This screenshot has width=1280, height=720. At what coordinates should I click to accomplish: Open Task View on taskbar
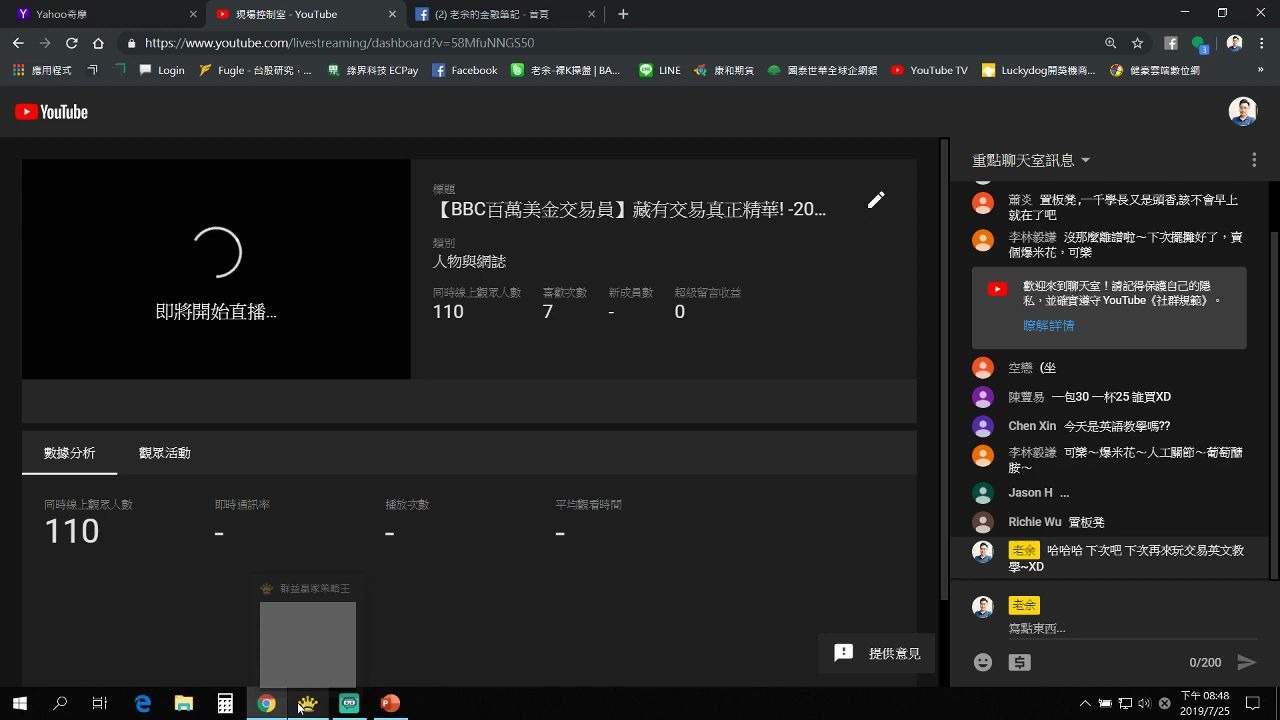[x=99, y=703]
